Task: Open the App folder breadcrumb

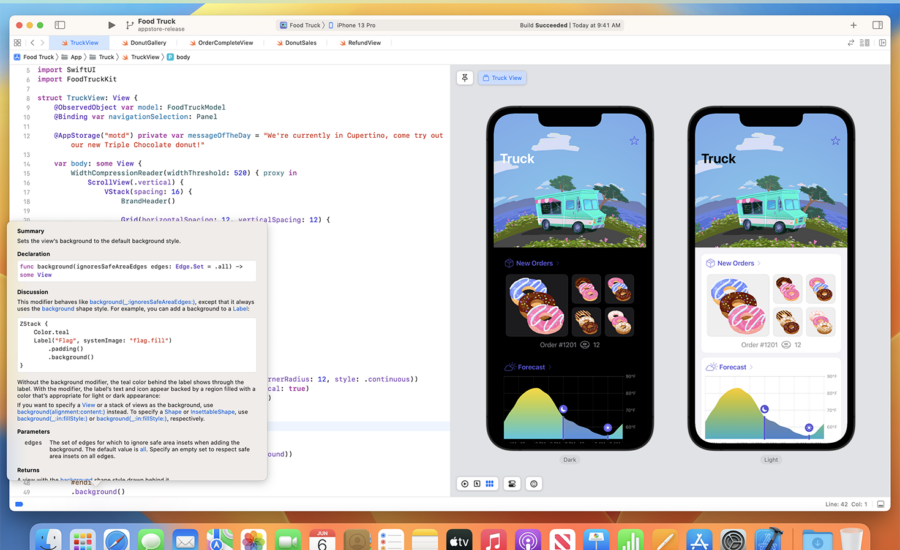Action: click(72, 57)
